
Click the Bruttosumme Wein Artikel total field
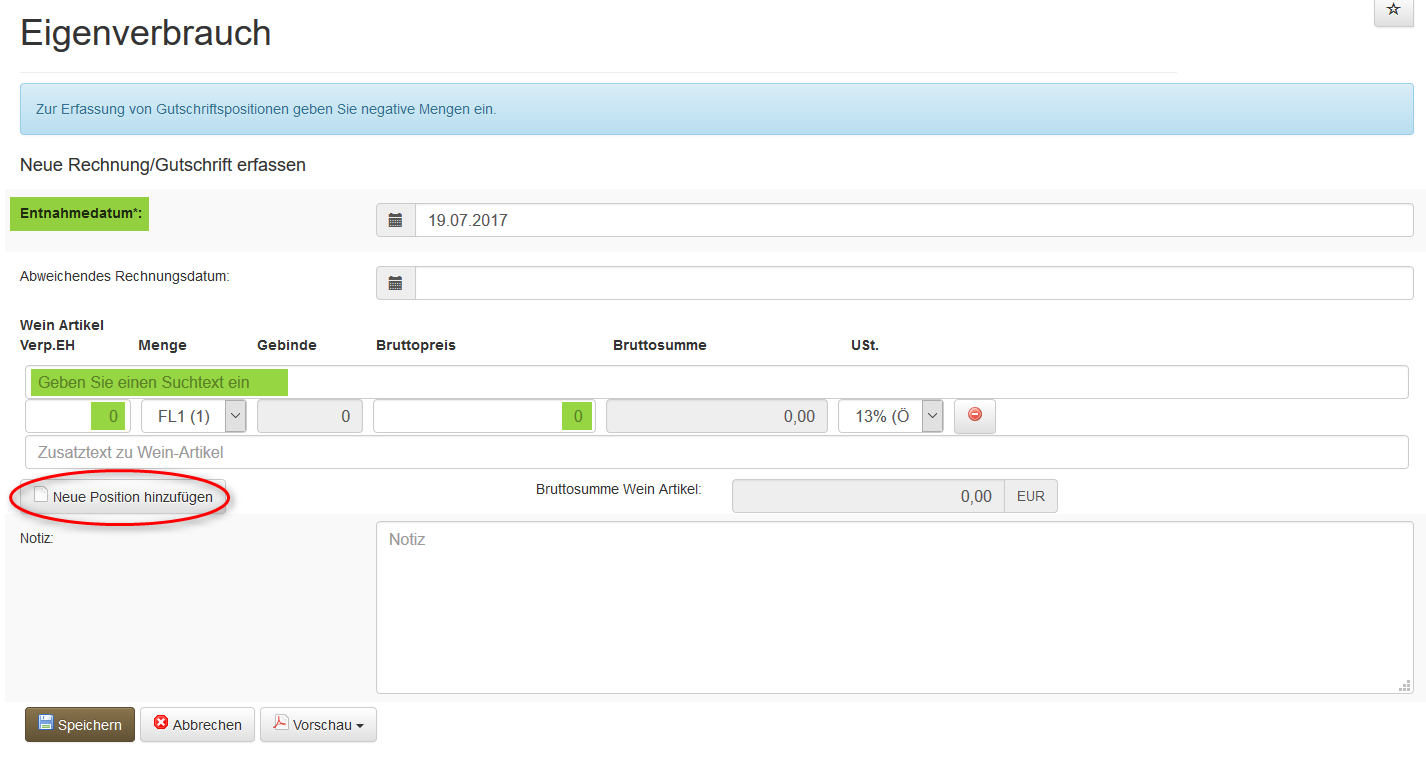[867, 496]
